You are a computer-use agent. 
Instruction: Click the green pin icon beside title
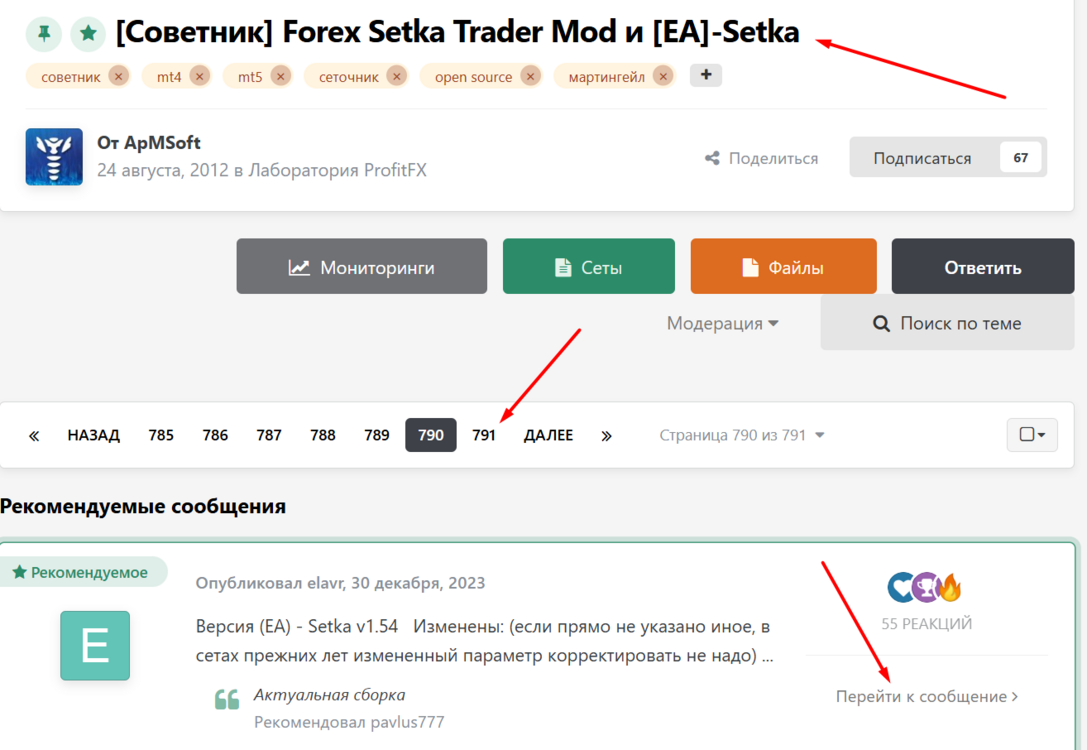[44, 33]
